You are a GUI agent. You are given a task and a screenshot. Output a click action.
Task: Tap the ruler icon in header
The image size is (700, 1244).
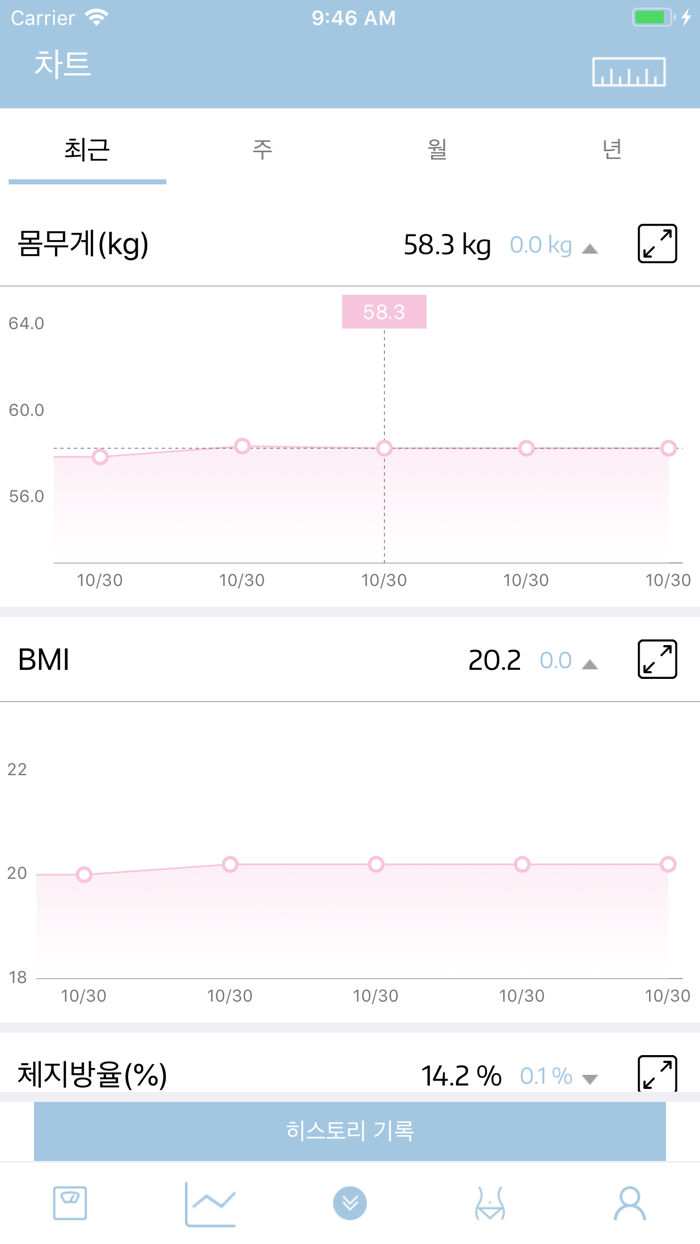click(x=628, y=72)
